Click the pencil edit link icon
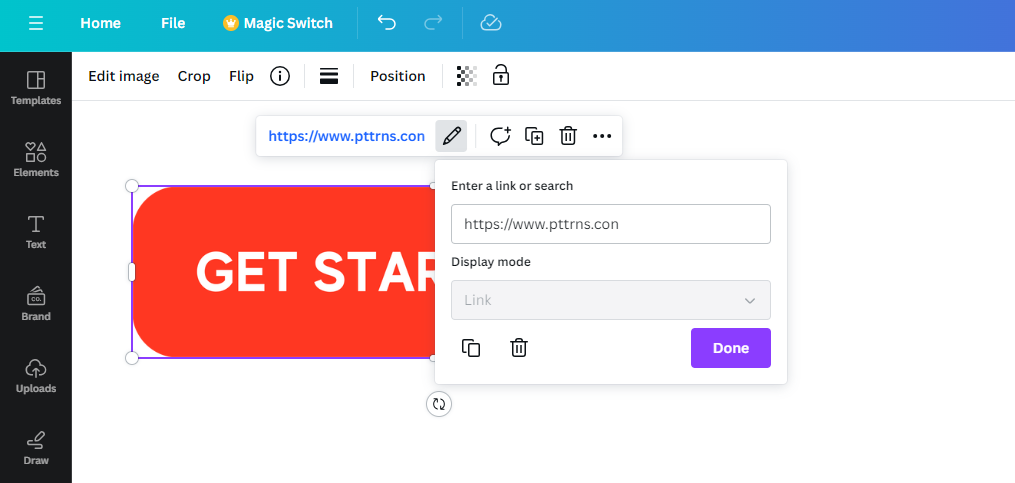The image size is (1015, 483). 451,136
